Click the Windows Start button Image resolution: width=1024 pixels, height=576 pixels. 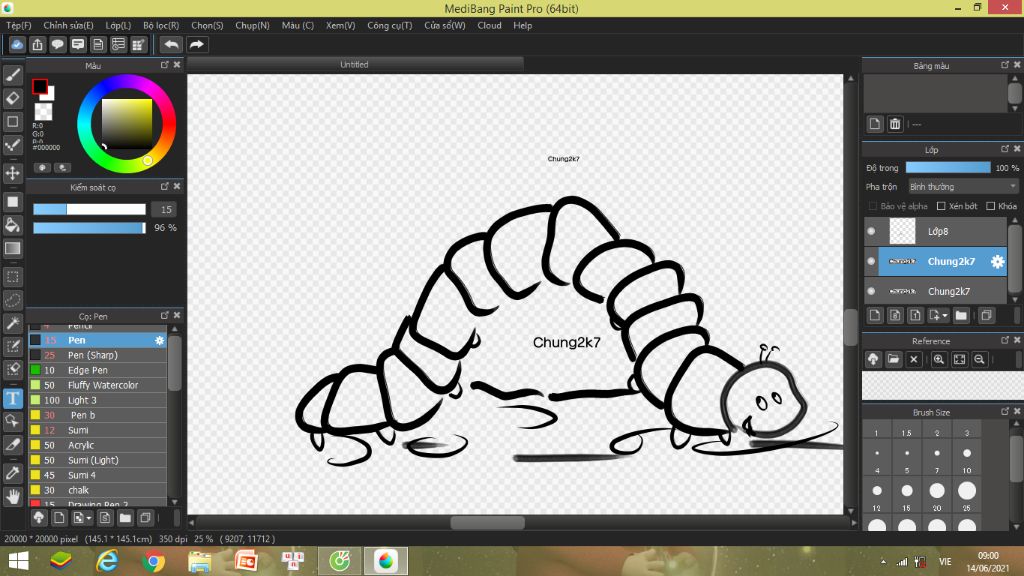18,561
